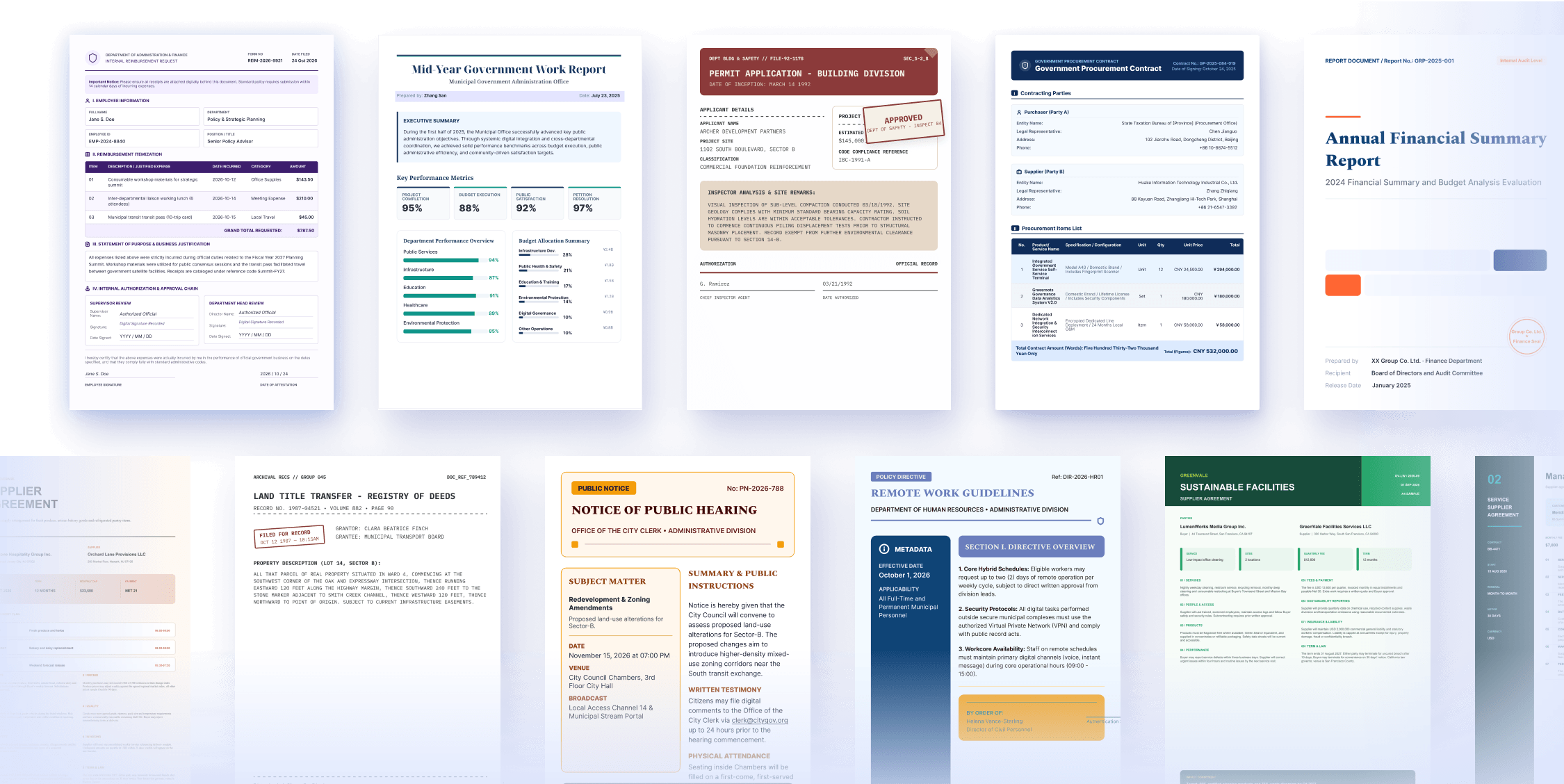The height and width of the screenshot is (784, 1564).
Task: Click shield icon on reimbursement request form
Action: pyautogui.click(x=92, y=58)
